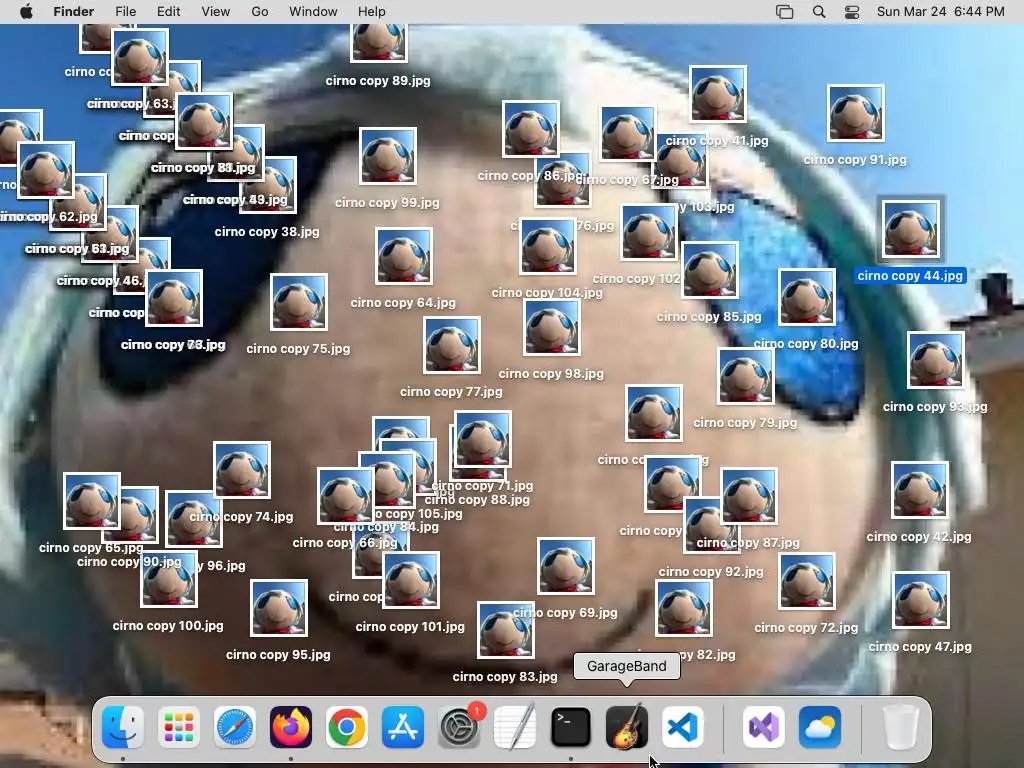
Task: Open the Apple menu
Action: coord(26,12)
